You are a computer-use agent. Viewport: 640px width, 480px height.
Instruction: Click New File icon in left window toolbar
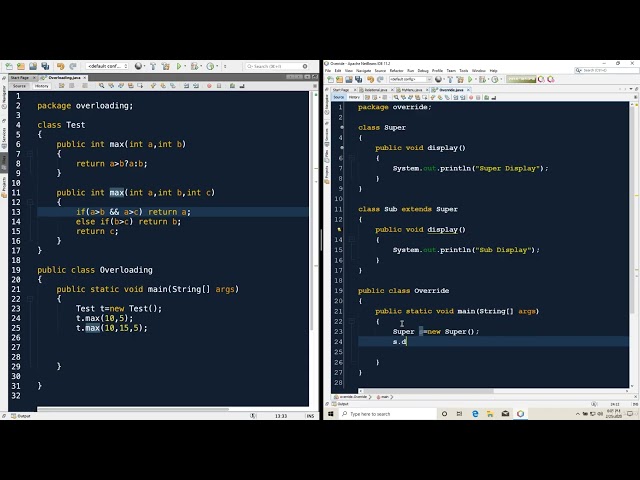tap(9, 66)
